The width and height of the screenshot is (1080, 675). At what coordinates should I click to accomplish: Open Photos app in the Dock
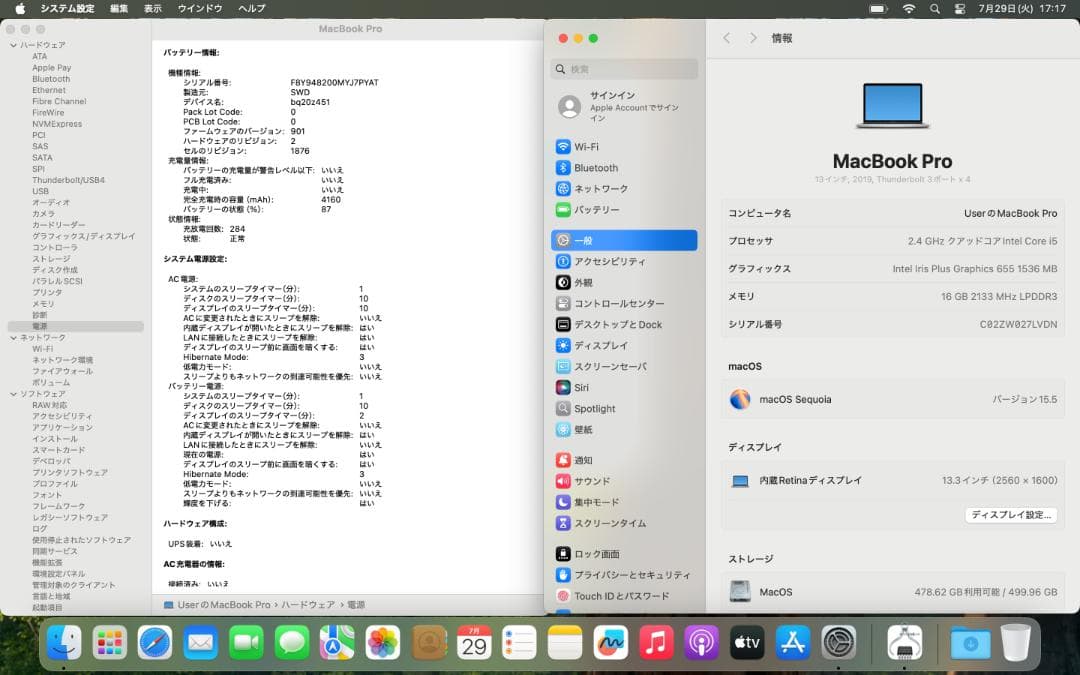click(383, 643)
